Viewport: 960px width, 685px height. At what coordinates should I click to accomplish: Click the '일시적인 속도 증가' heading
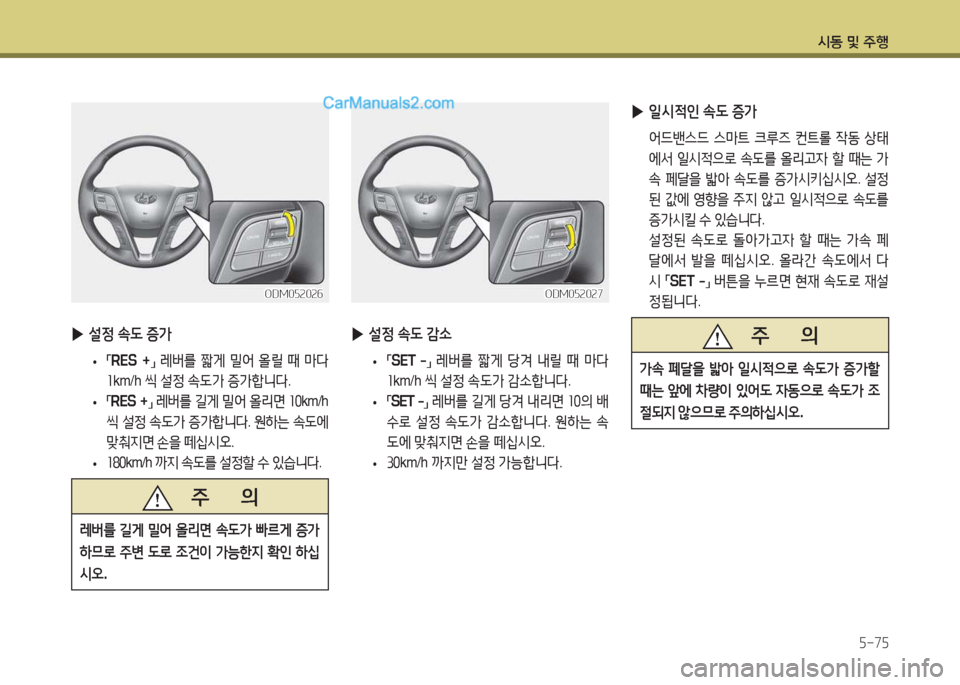click(x=702, y=112)
